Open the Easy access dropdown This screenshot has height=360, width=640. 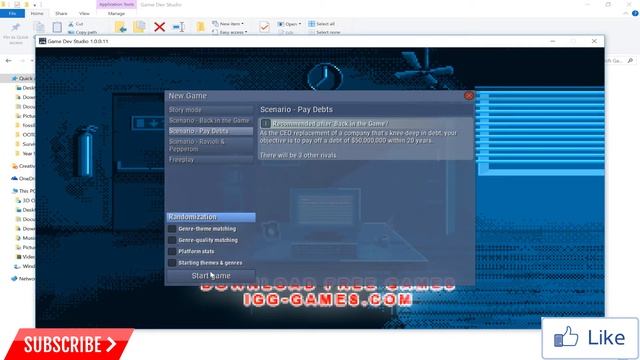click(x=230, y=32)
